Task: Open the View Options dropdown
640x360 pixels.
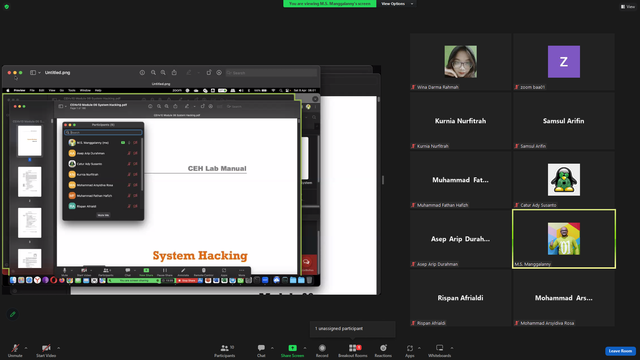Action: click(x=397, y=4)
